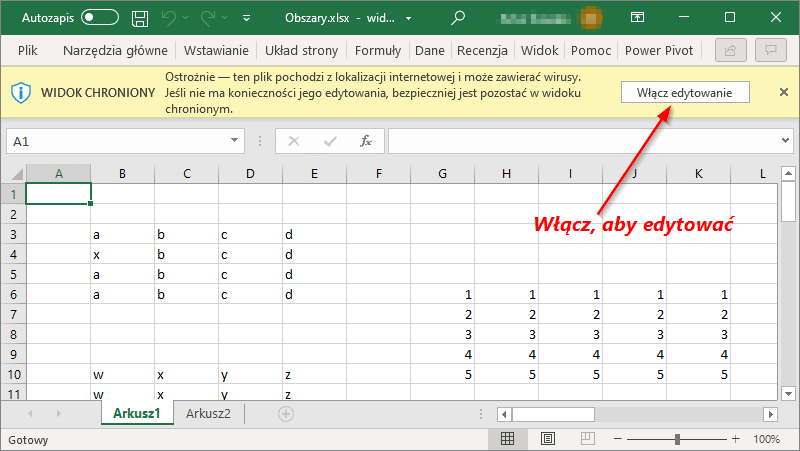The width and height of the screenshot is (800, 451).
Task: Switch to Page Layout view icon
Action: tap(548, 439)
